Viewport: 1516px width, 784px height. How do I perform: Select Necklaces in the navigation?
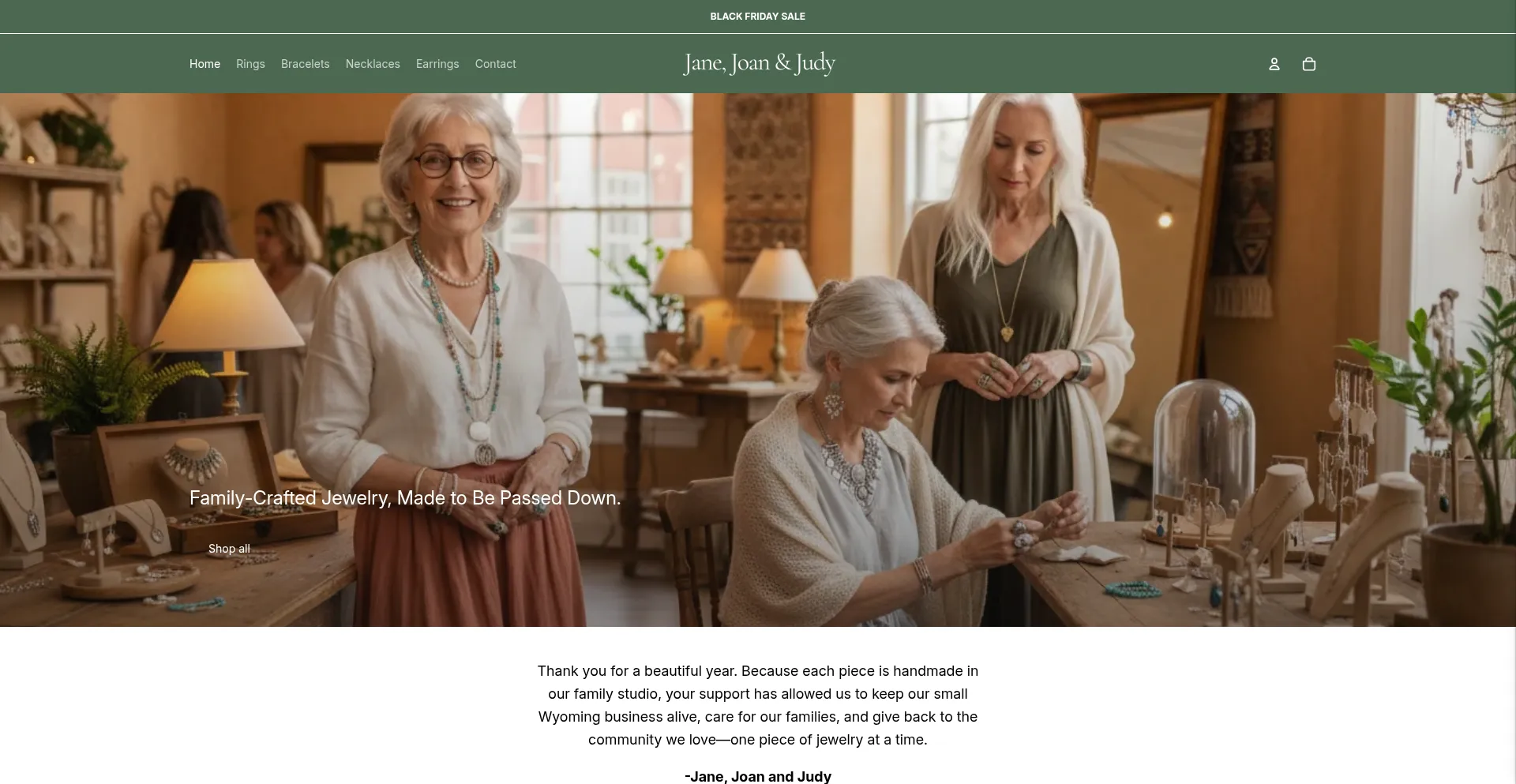[373, 64]
